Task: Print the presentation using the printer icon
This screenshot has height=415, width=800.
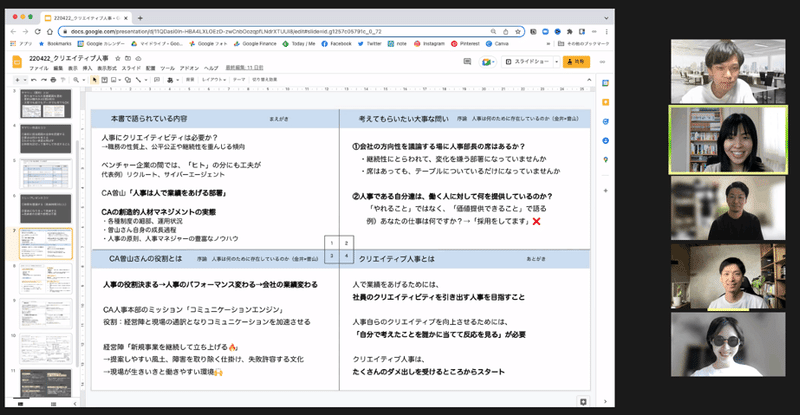Action: pos(53,80)
